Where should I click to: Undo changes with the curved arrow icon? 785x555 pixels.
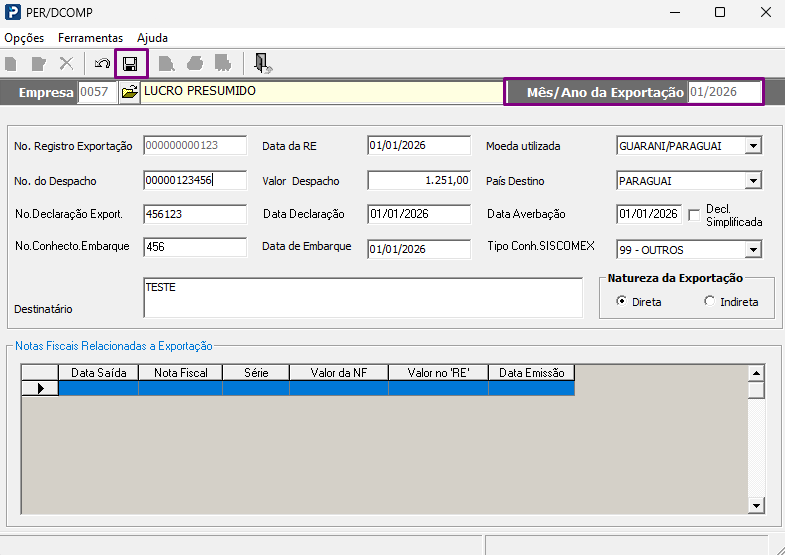102,64
